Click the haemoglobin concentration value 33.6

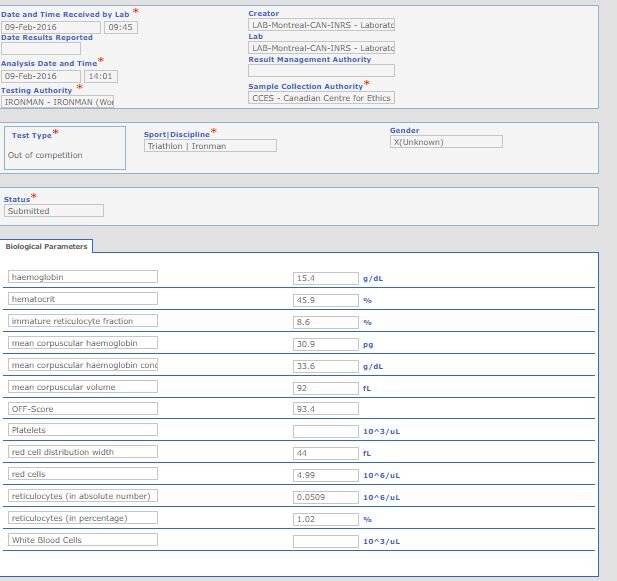tap(326, 366)
